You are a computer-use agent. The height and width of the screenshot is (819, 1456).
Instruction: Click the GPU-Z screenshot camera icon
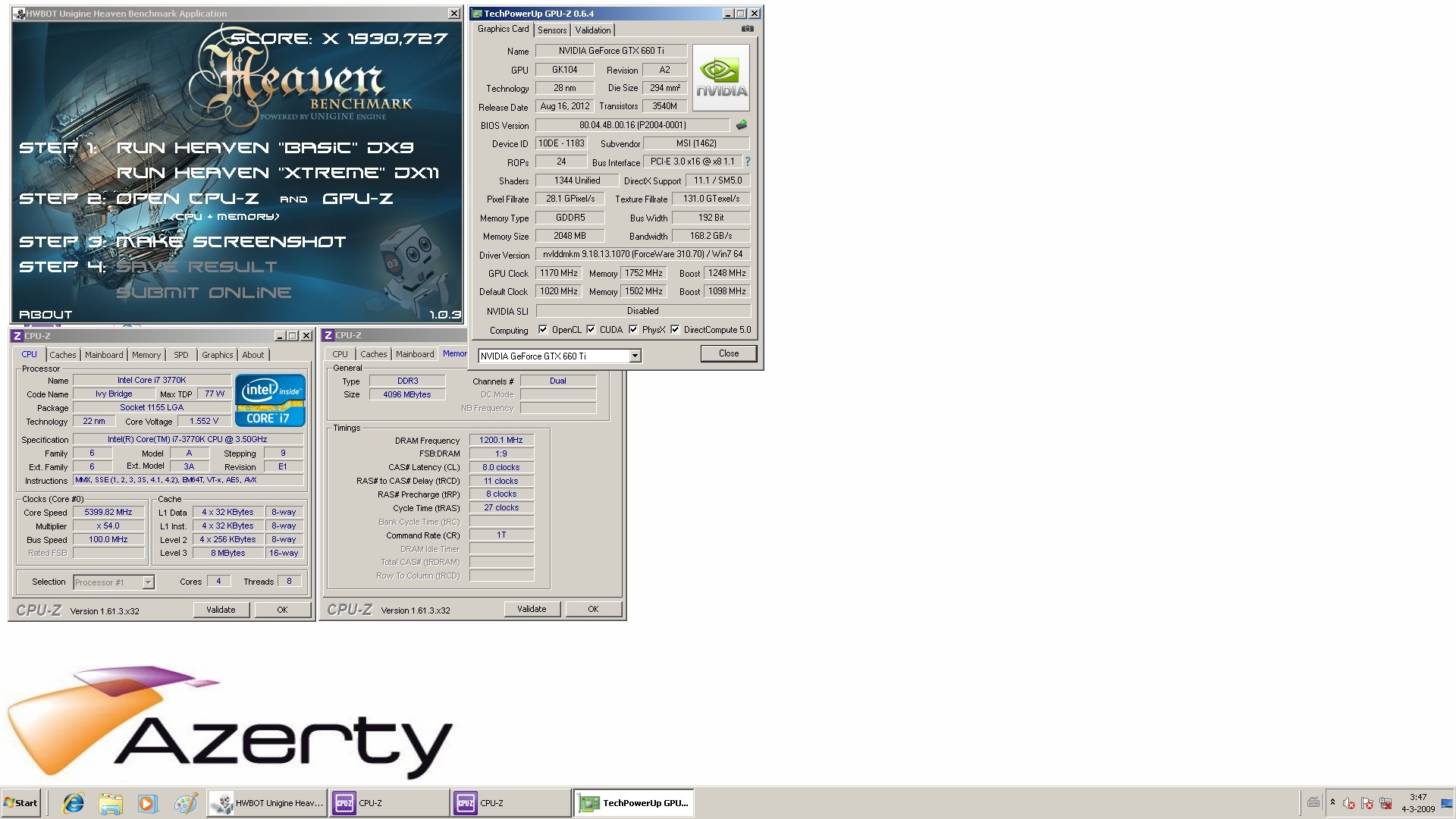(x=747, y=29)
